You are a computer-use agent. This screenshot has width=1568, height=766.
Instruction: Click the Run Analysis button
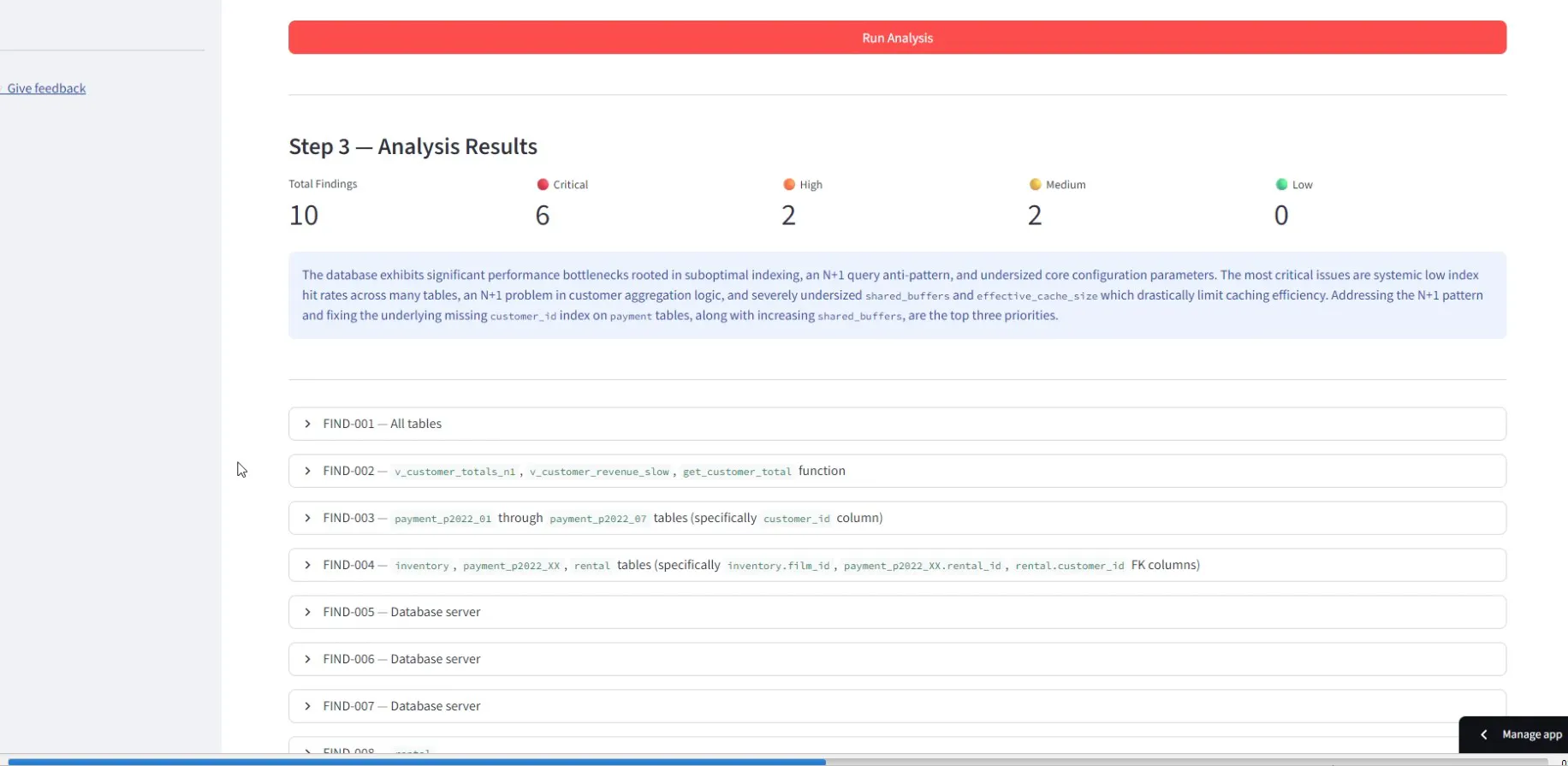pyautogui.click(x=897, y=38)
